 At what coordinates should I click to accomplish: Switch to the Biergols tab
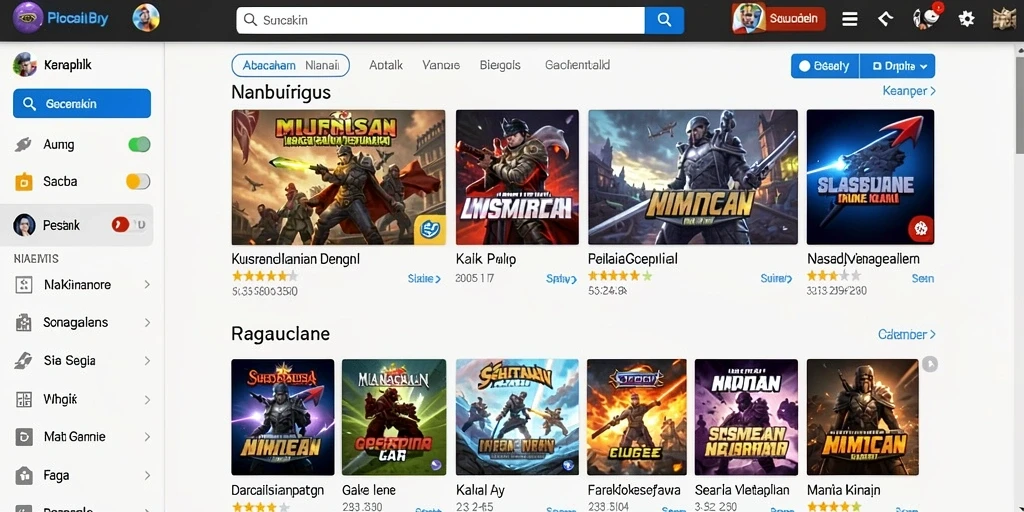[500, 65]
